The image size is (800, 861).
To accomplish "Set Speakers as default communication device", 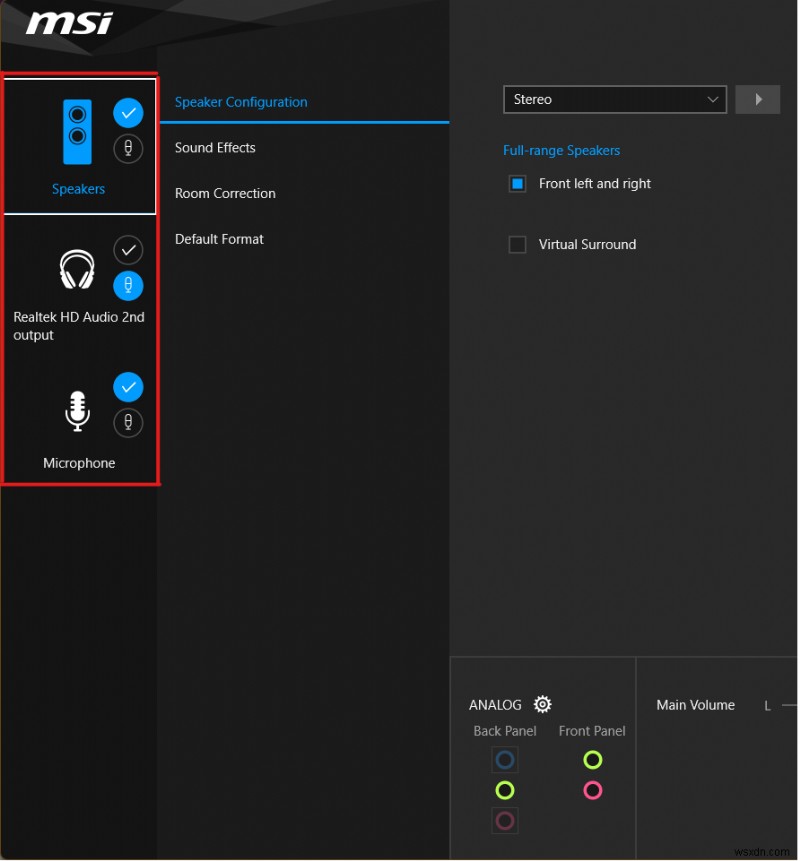I will point(128,148).
